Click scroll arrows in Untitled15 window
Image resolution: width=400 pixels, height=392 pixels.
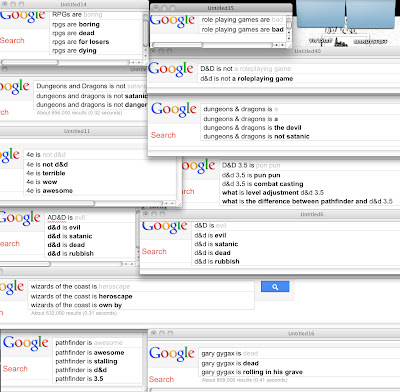pos(279,45)
